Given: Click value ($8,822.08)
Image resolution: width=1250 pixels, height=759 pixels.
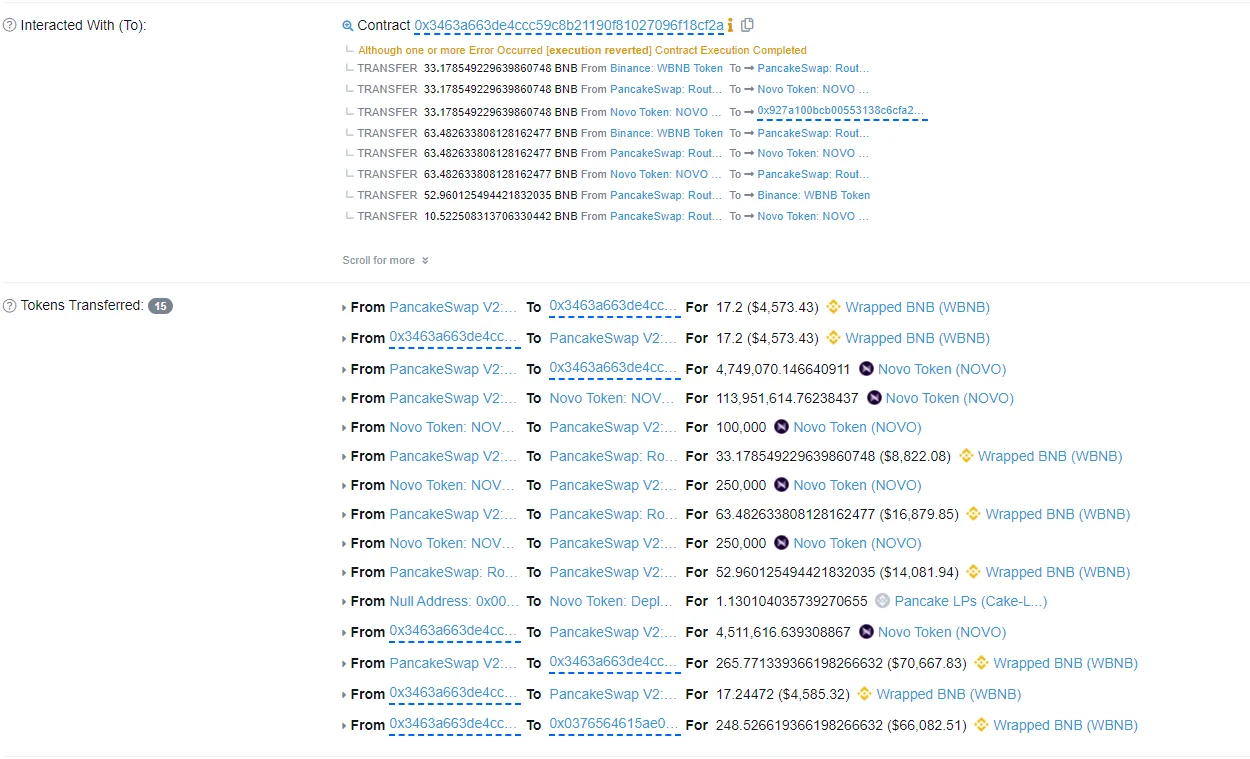Looking at the screenshot, I should pos(917,456).
